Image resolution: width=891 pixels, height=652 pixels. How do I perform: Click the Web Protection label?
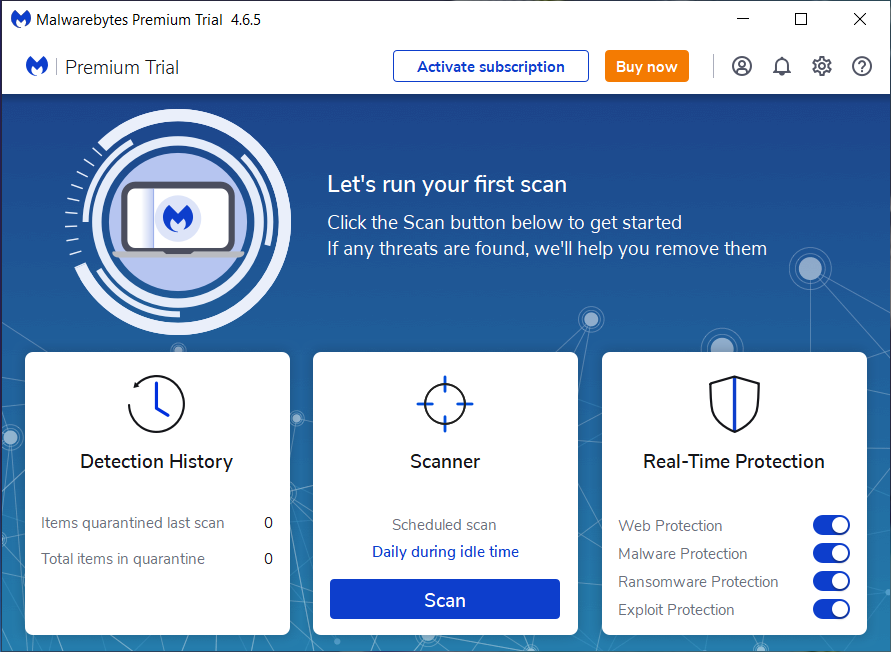pyautogui.click(x=670, y=525)
